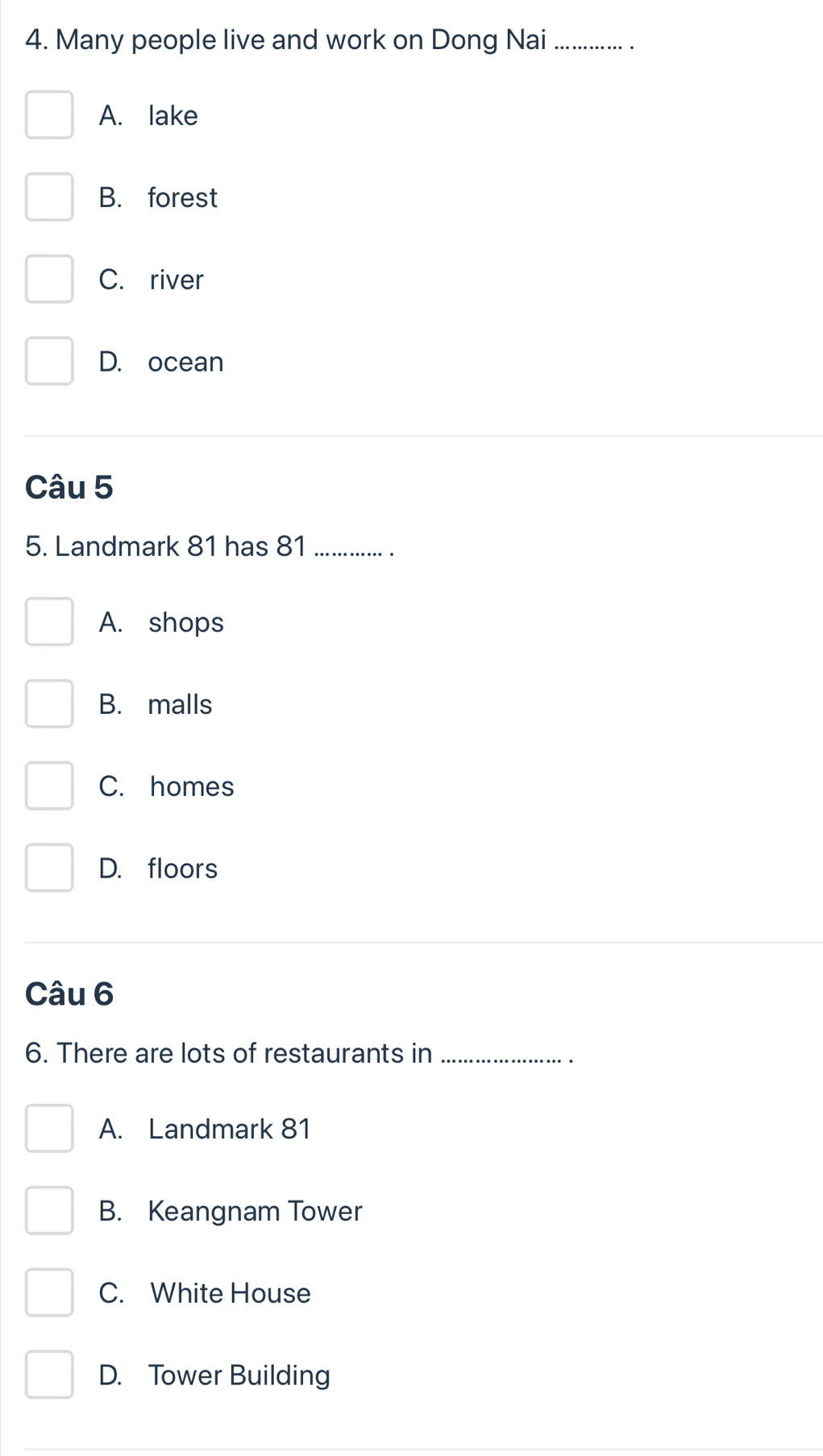
Task: Mark the checkbox beside D. ocean
Action: point(49,362)
